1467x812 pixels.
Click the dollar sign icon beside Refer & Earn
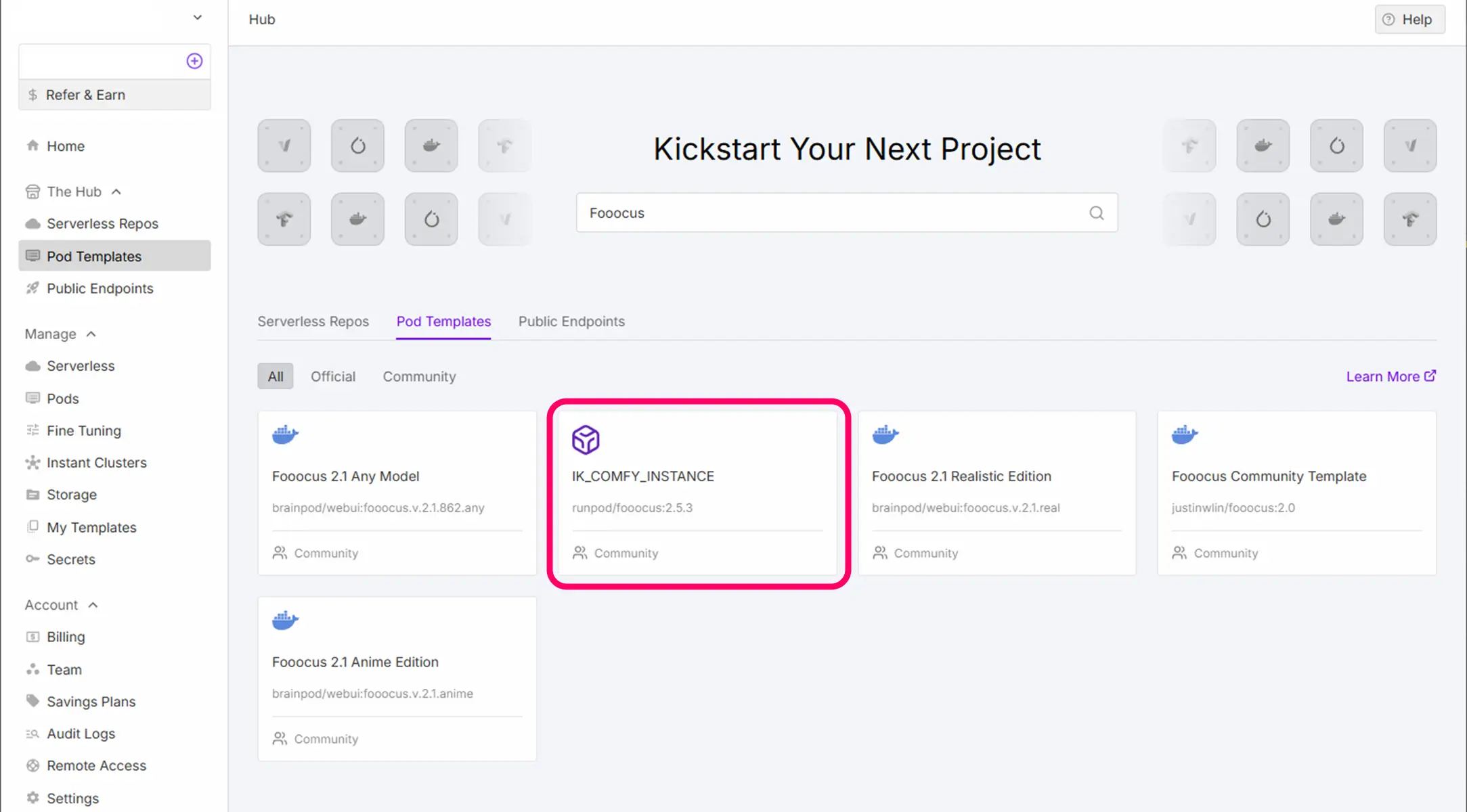(32, 95)
